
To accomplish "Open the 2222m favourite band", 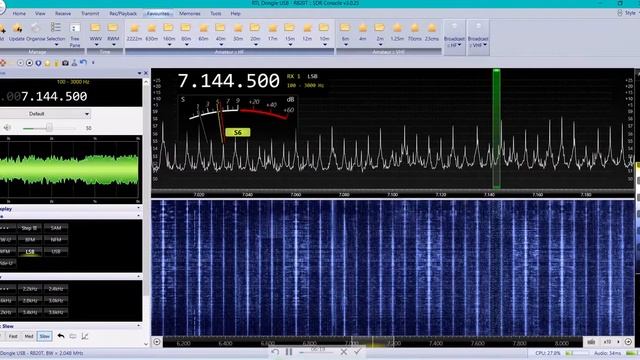I will coord(134,32).
